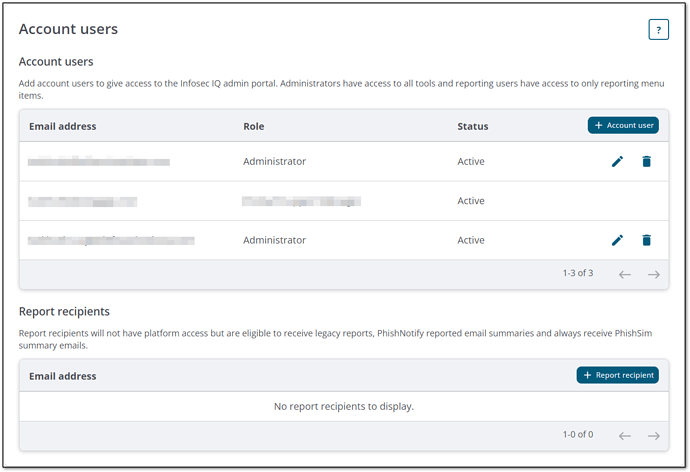Click trash icon on third user row
Screen dimensions: 690x472
pos(646,240)
